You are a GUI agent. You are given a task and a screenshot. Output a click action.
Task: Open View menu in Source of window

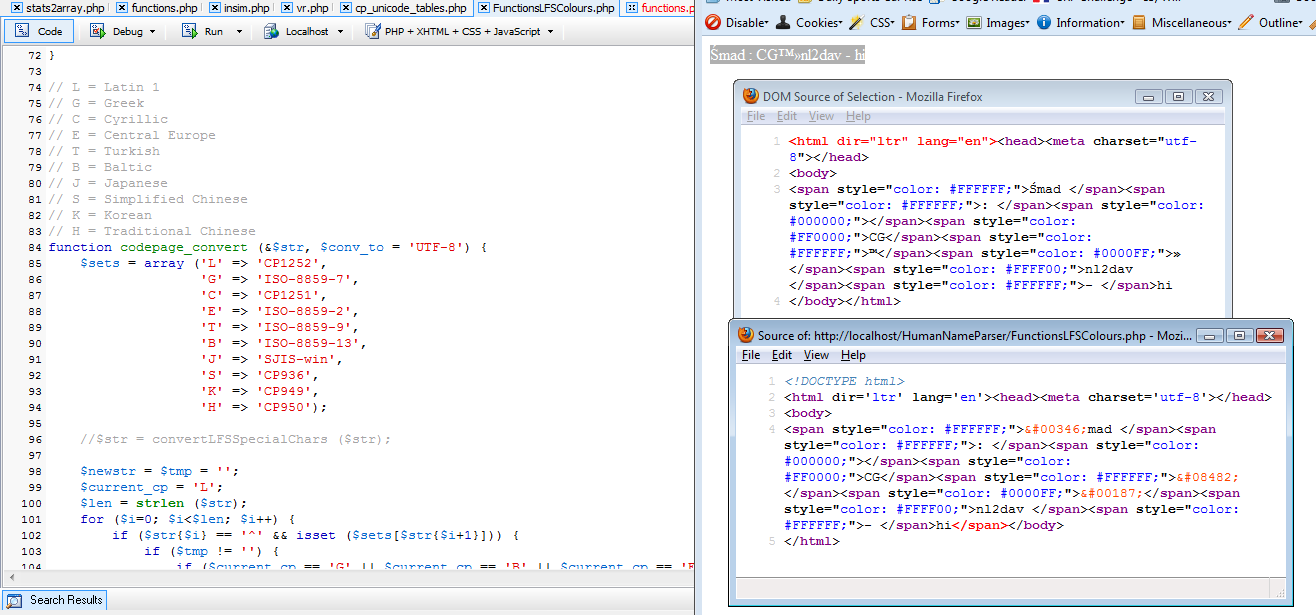(x=816, y=355)
